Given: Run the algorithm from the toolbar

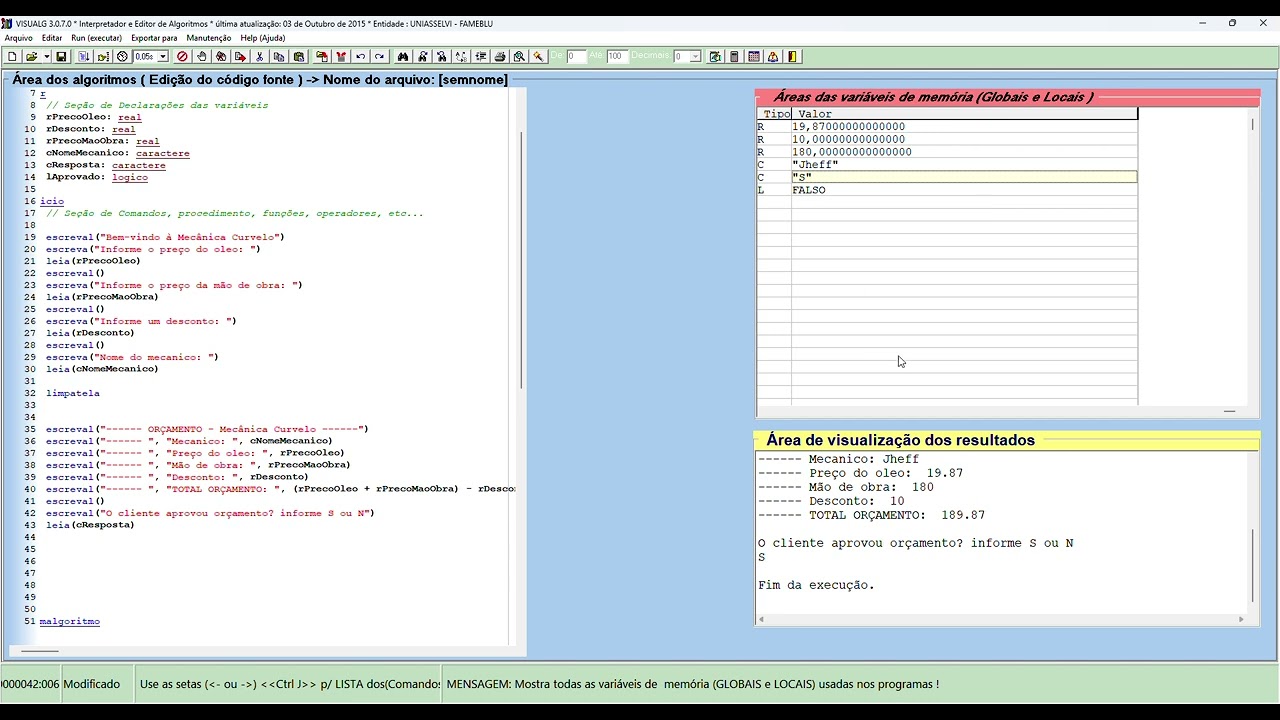Looking at the screenshot, I should tap(84, 57).
